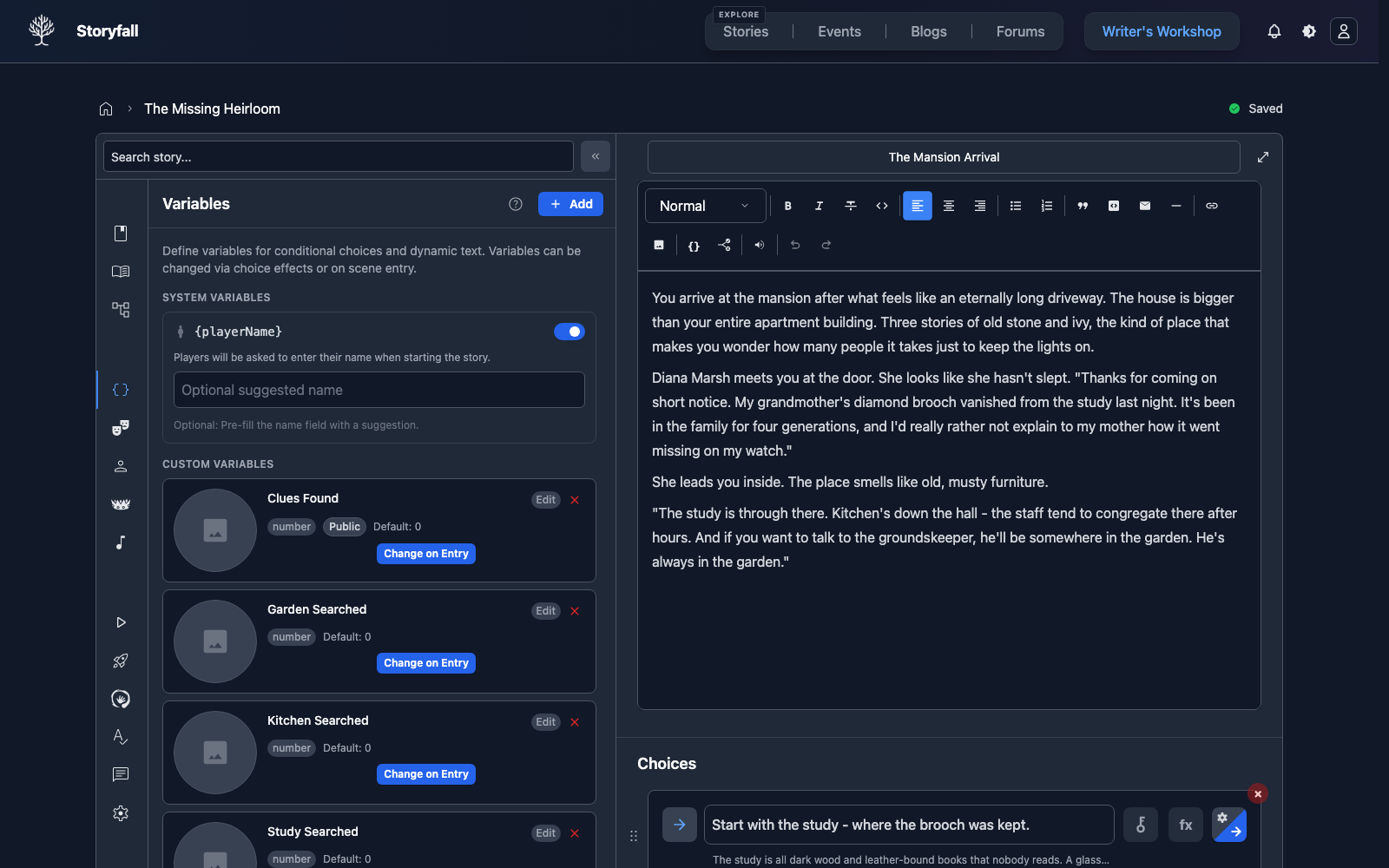The height and width of the screenshot is (868, 1389).
Task: Expand The Mansion Arrival editor to fullscreen
Action: [x=1263, y=157]
